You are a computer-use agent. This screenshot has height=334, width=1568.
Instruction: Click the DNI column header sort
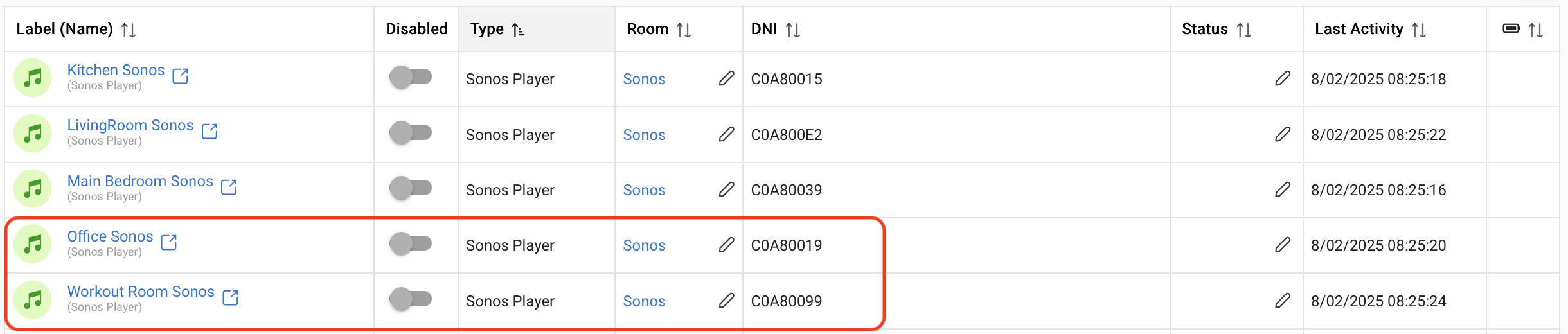pyautogui.click(x=793, y=30)
